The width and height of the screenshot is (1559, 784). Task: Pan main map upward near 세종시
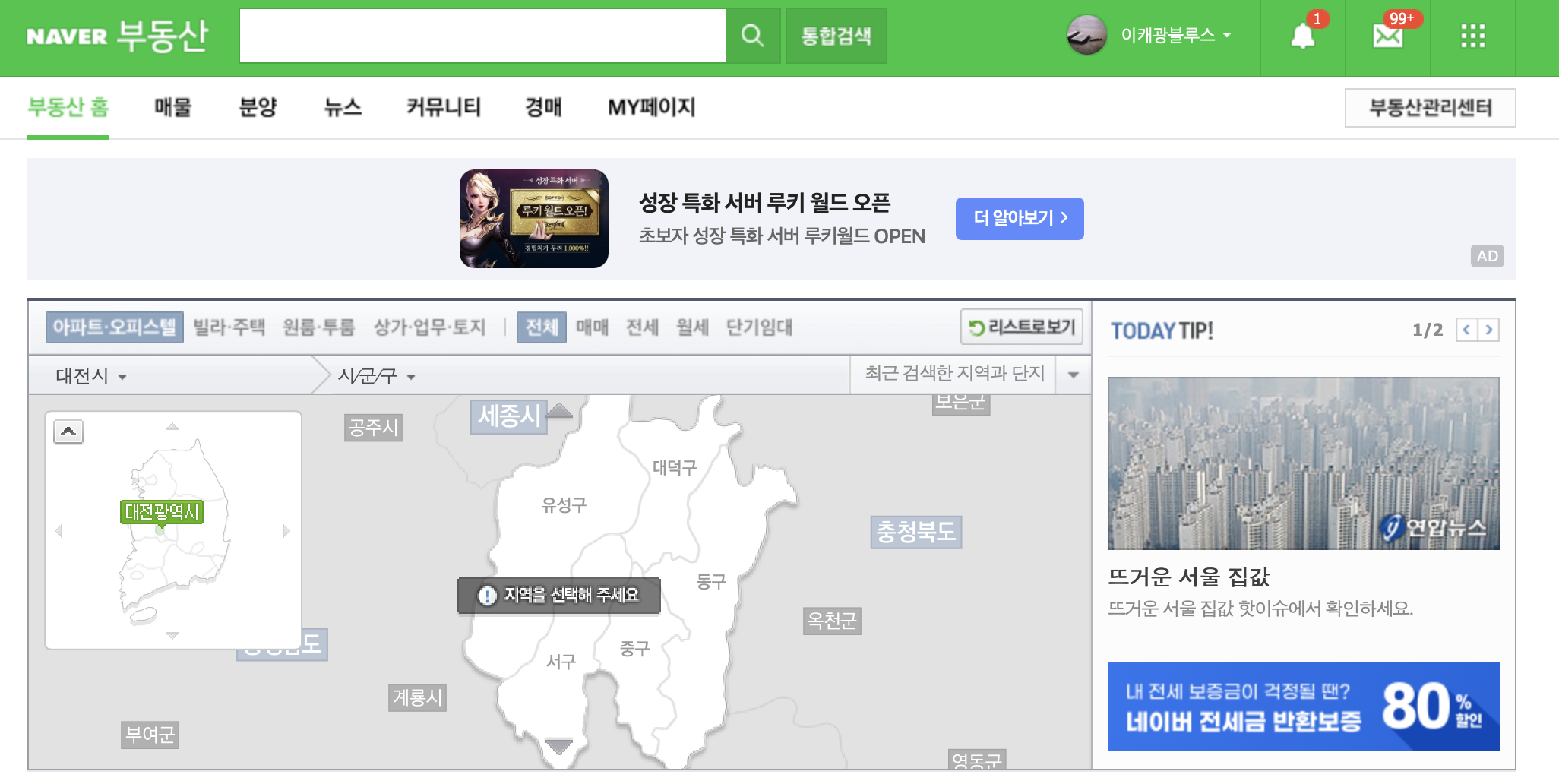560,410
